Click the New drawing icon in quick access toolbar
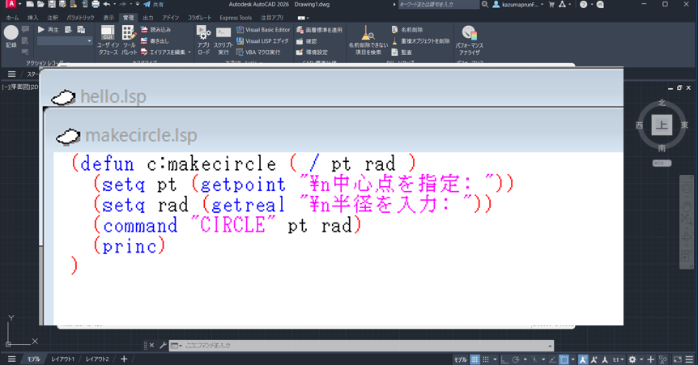This screenshot has width=698, height=365. 30,4
